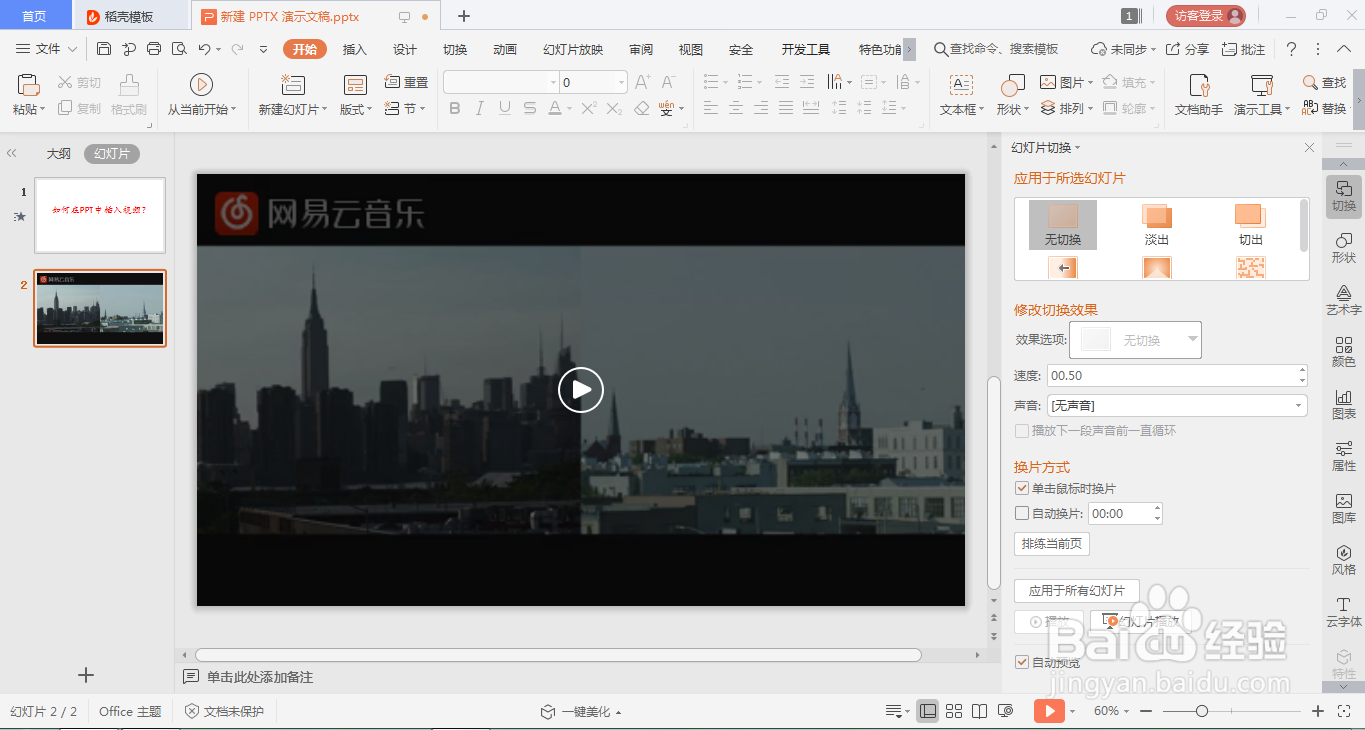Viewport: 1365px width, 730px height.
Task: Expand the 文件 menu arrow
Action: pyautogui.click(x=73, y=49)
